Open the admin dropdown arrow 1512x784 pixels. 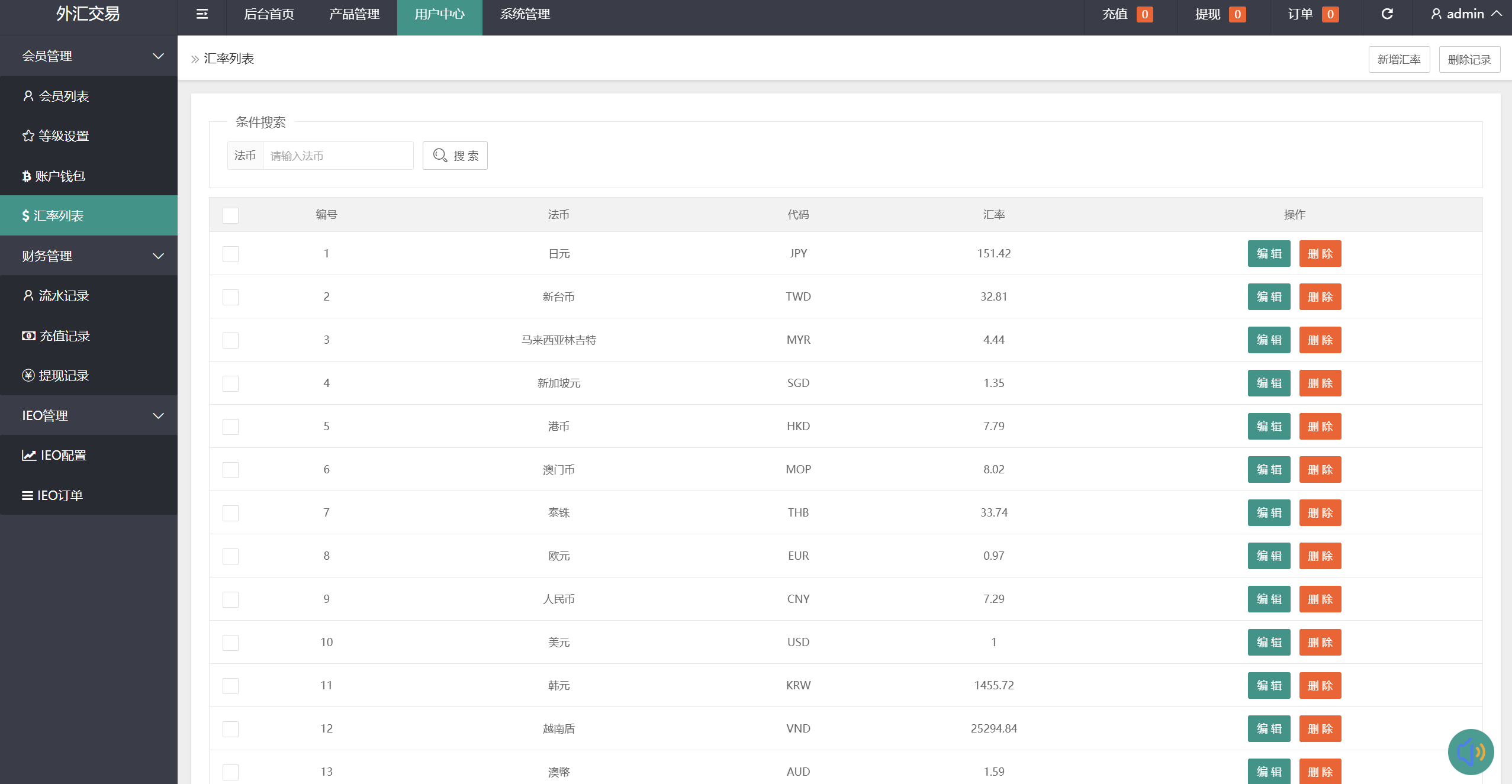click(x=1497, y=14)
